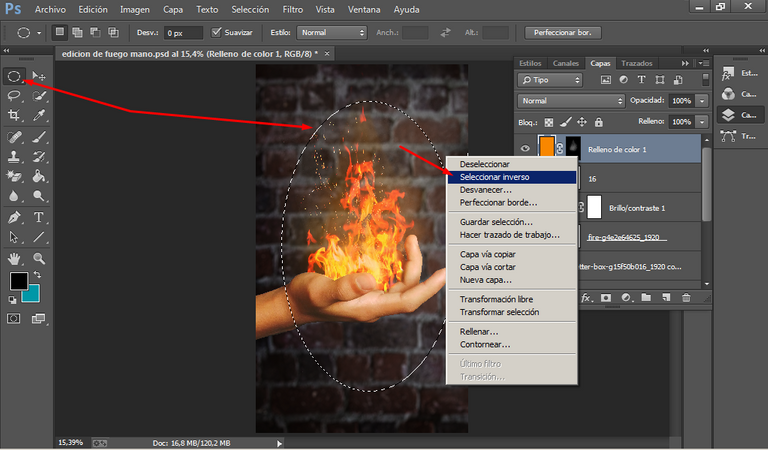
Task: Select the Clone Stamp tool
Action: click(x=14, y=157)
